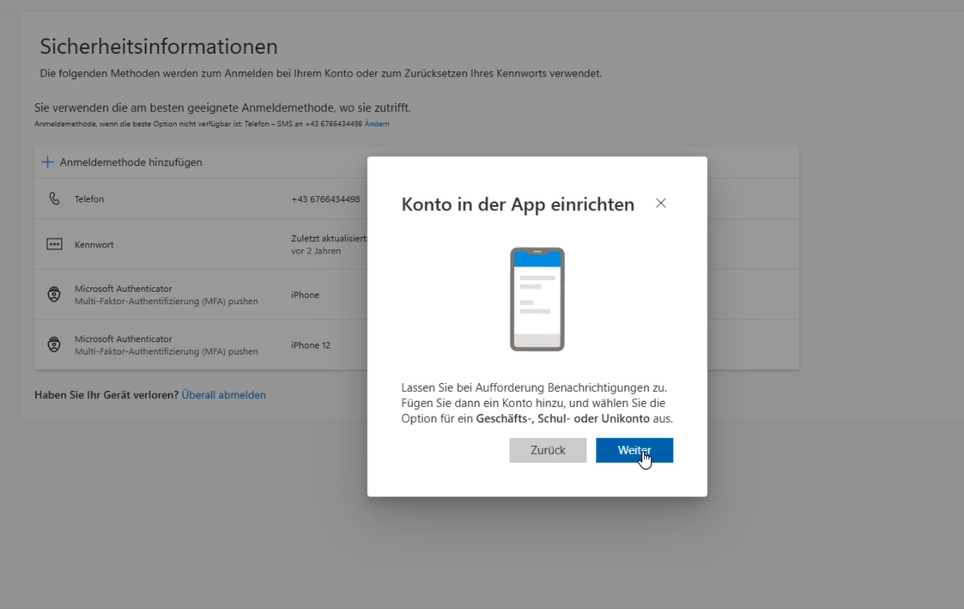Click the phone number +43 6766434498 in the Telefon row
This screenshot has width=964, height=610.
pos(325,199)
